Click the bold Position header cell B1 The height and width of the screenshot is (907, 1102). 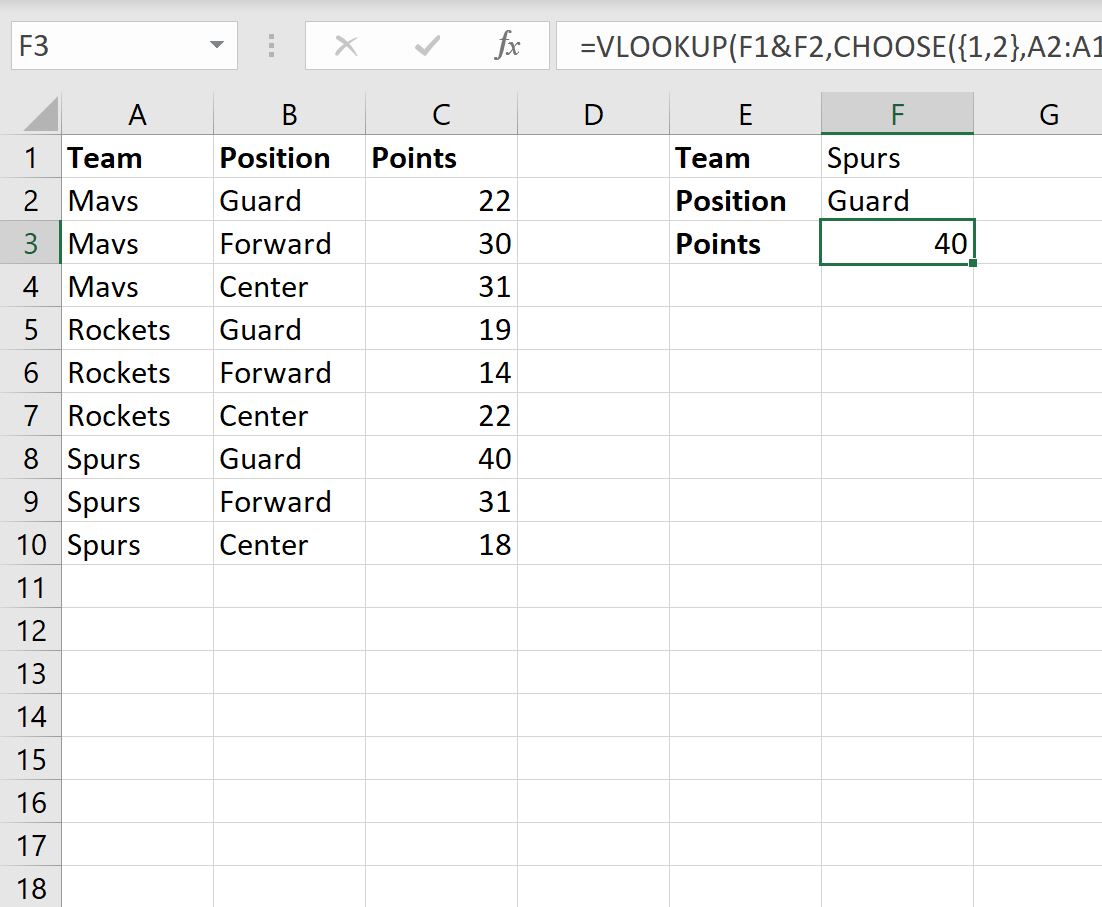(289, 158)
